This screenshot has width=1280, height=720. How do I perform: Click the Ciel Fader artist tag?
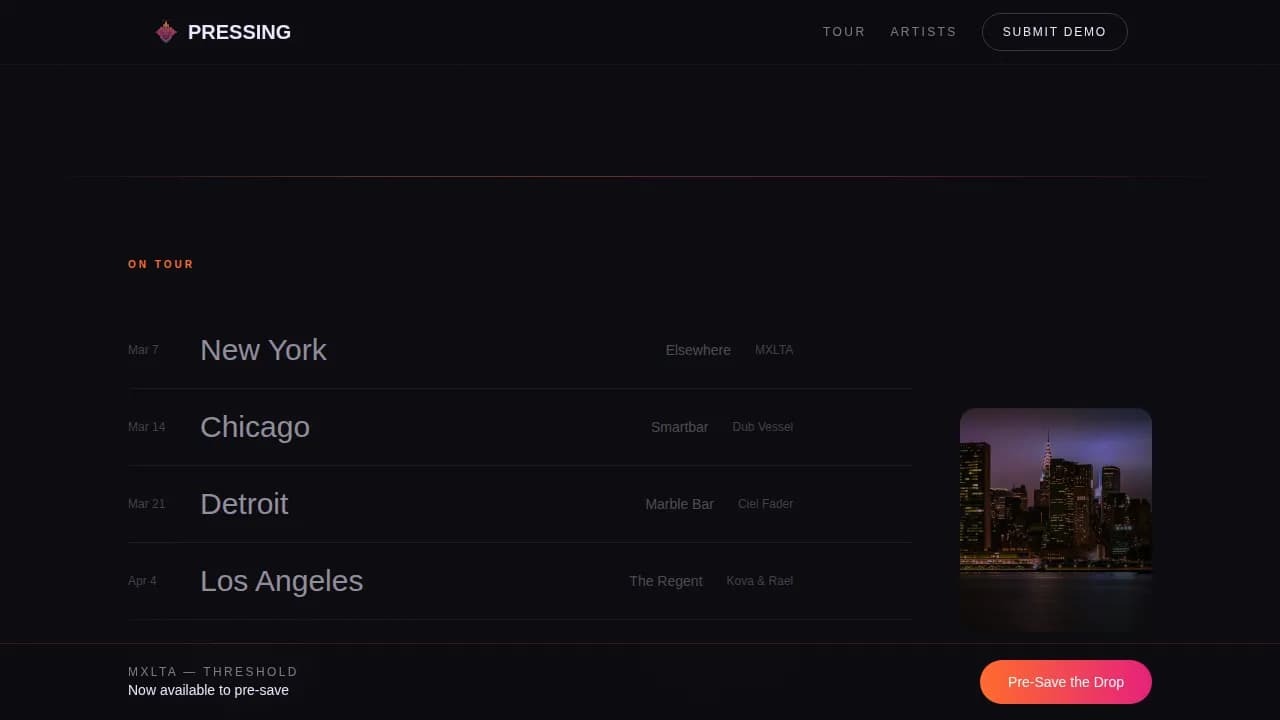(765, 504)
